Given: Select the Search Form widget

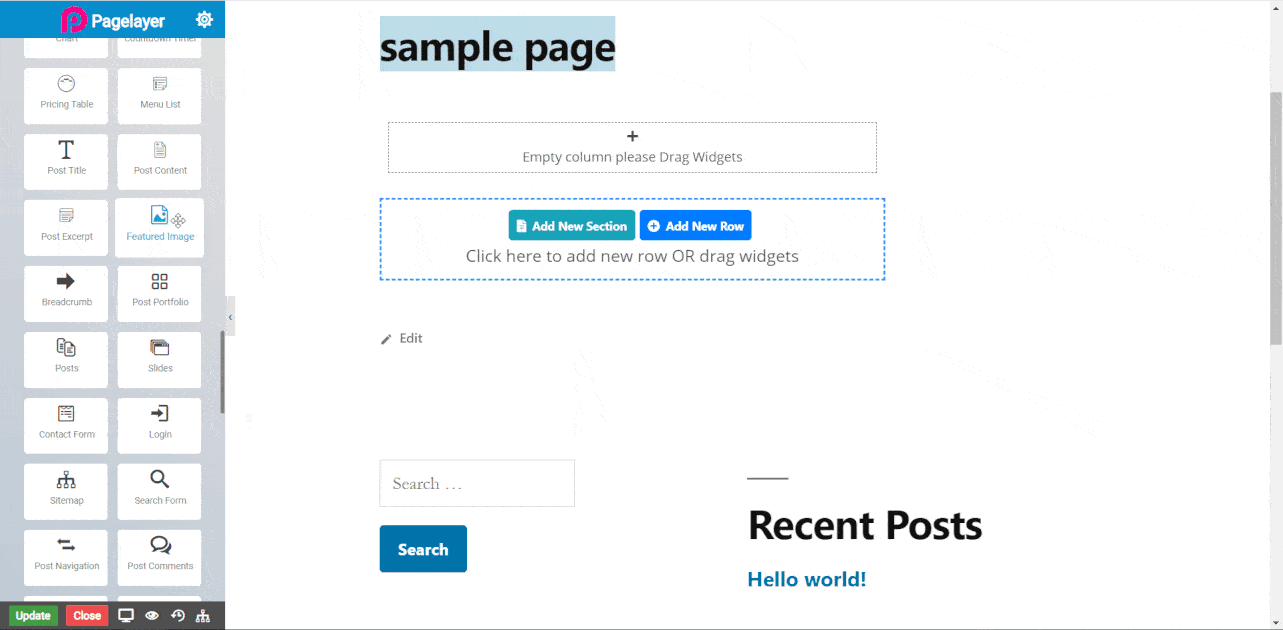Looking at the screenshot, I should point(159,491).
